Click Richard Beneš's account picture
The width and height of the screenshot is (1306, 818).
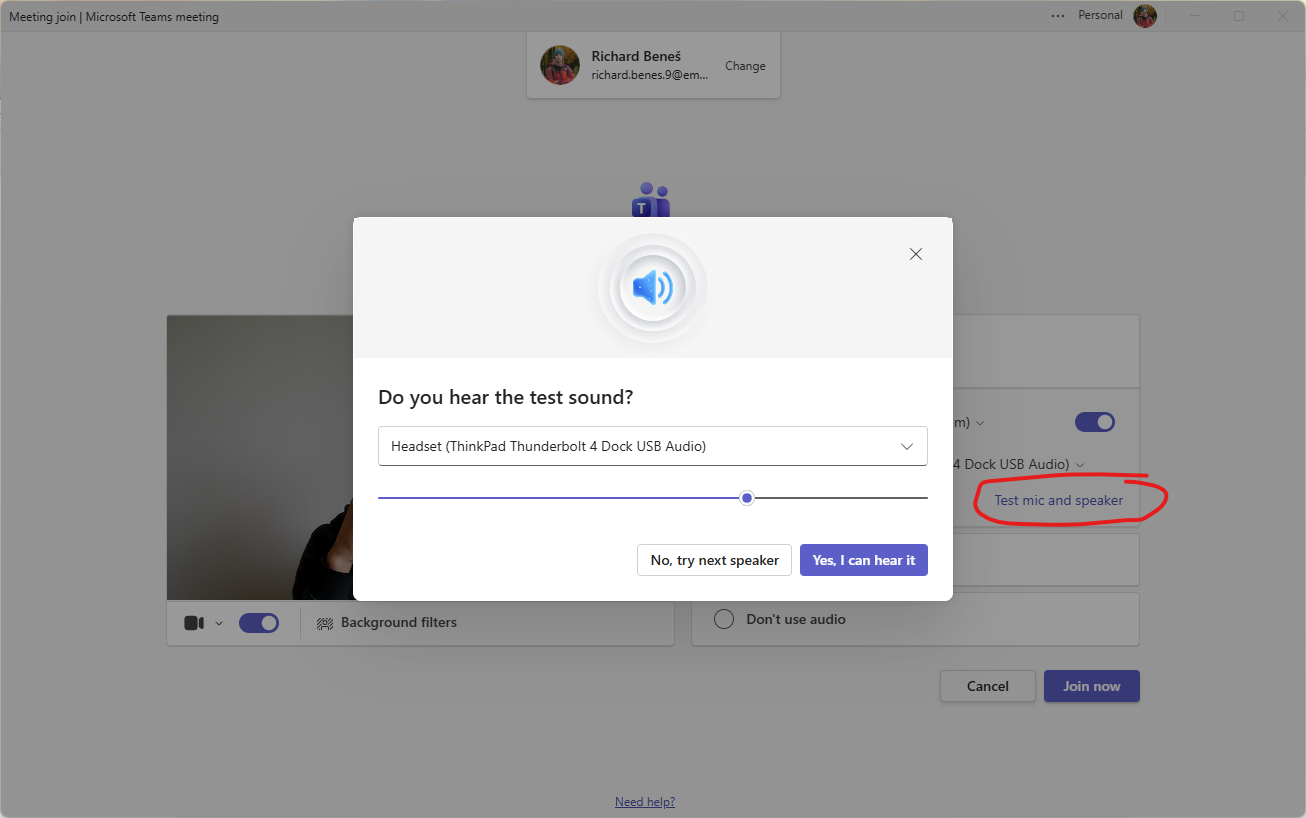click(x=560, y=65)
